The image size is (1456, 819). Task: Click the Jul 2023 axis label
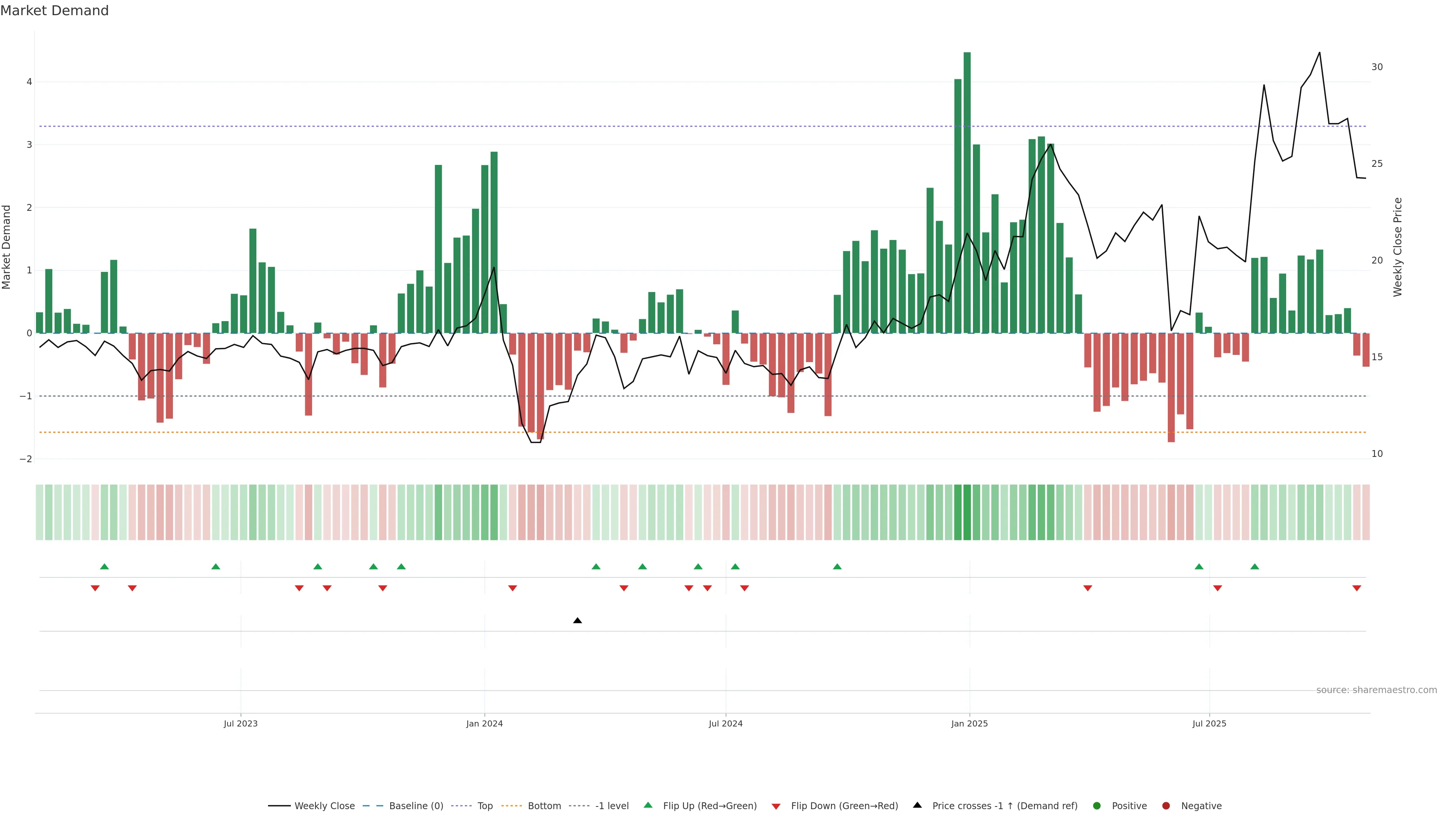coord(240,723)
